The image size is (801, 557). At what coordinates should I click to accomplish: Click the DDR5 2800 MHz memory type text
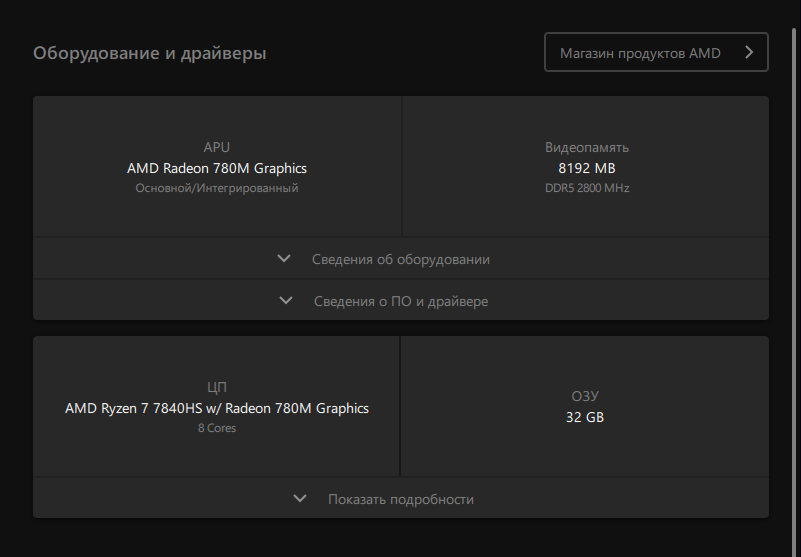point(587,188)
